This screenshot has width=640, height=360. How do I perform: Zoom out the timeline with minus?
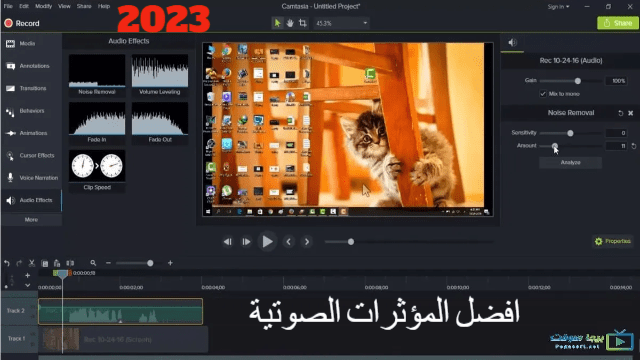tap(108, 263)
